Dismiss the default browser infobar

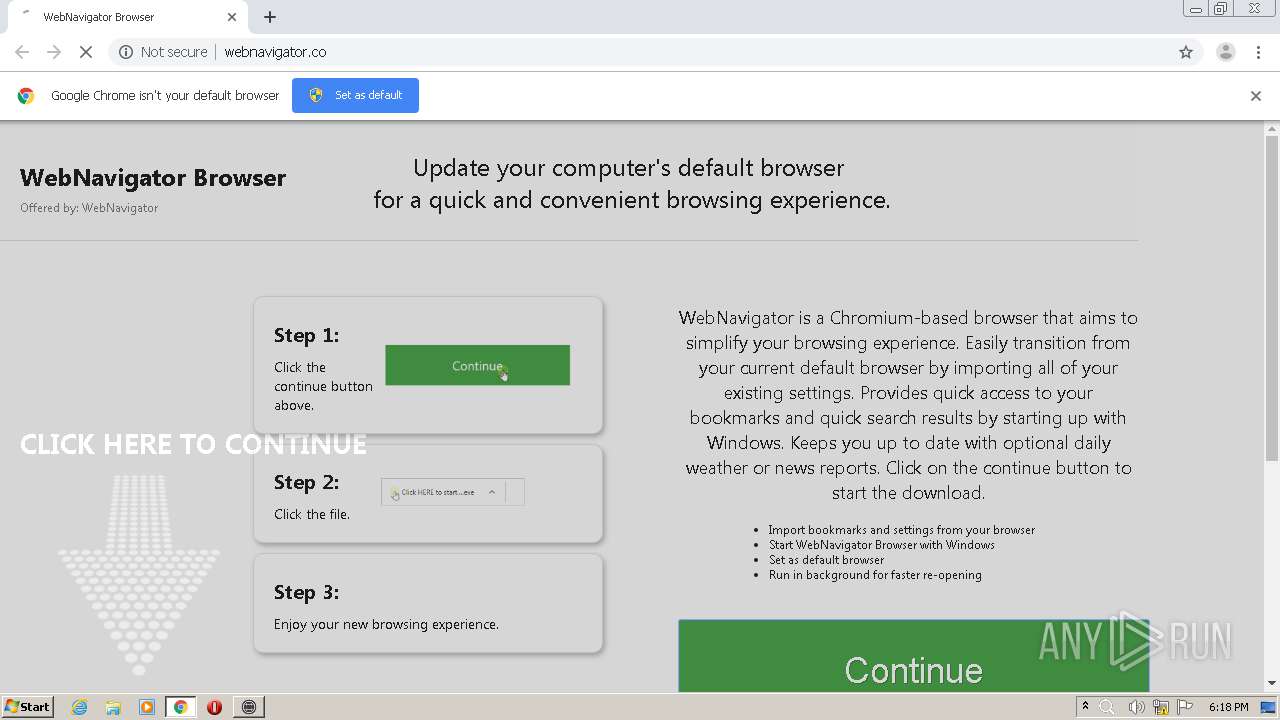1256,96
